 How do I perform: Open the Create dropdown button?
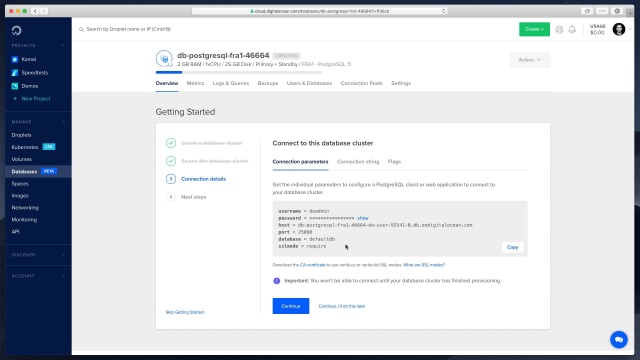point(534,29)
